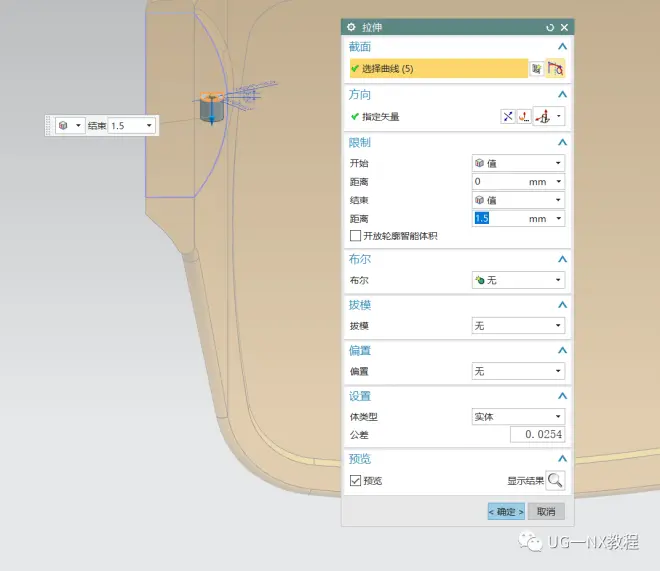660x571 pixels.
Task: Collapse the 限制 section
Action: (562, 142)
